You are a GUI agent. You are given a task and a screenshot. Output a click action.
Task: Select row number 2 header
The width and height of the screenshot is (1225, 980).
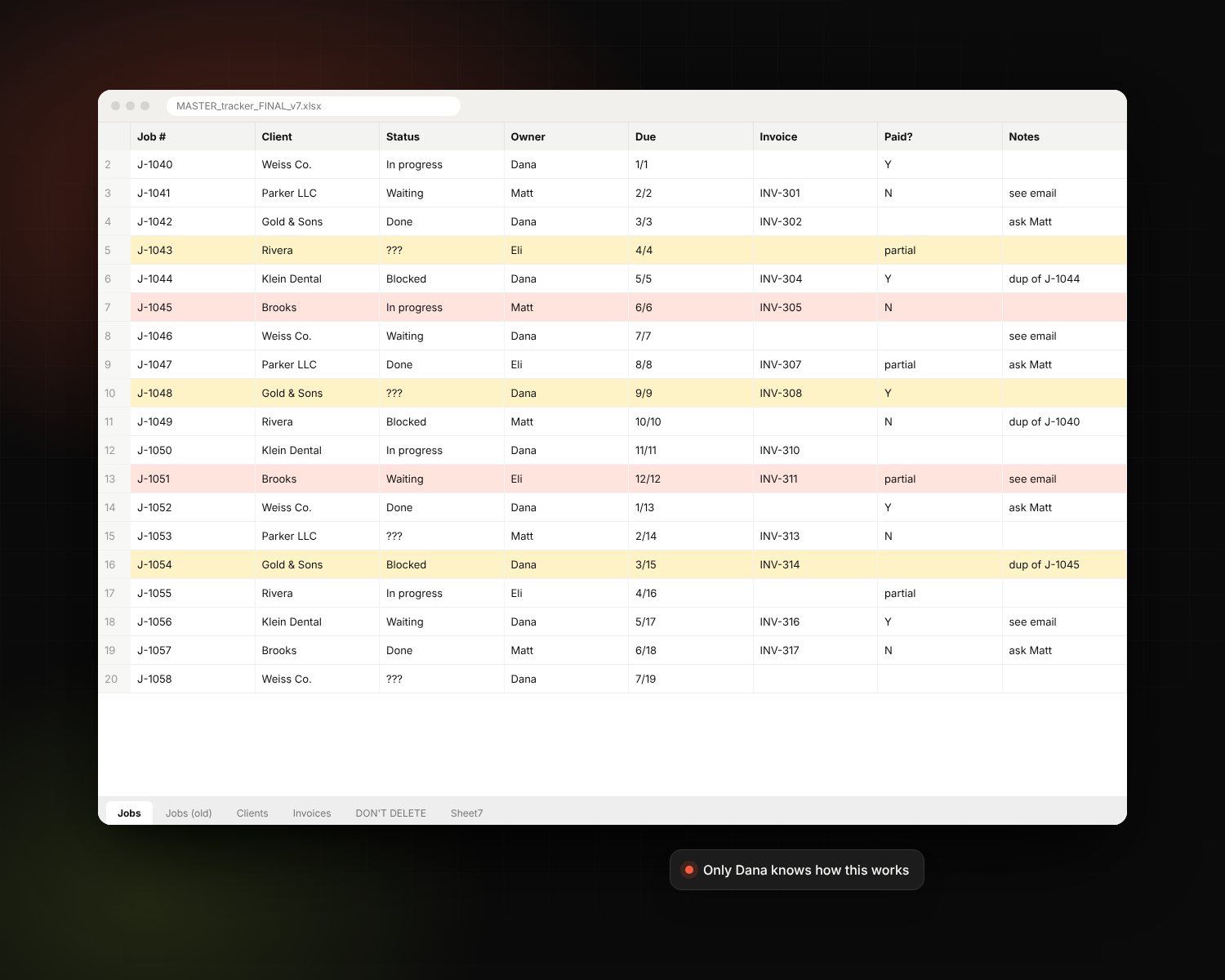pyautogui.click(x=114, y=164)
